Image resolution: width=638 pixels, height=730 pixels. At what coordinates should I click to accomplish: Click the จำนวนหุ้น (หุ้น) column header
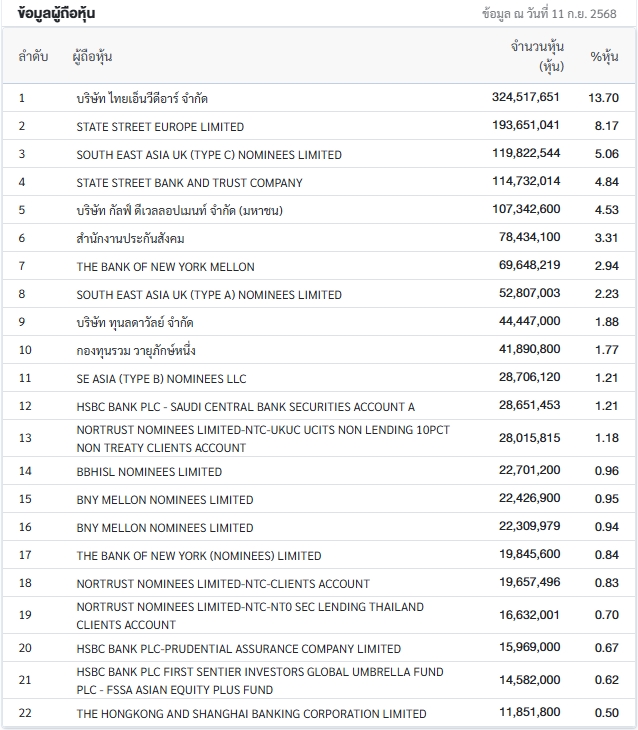(x=538, y=57)
